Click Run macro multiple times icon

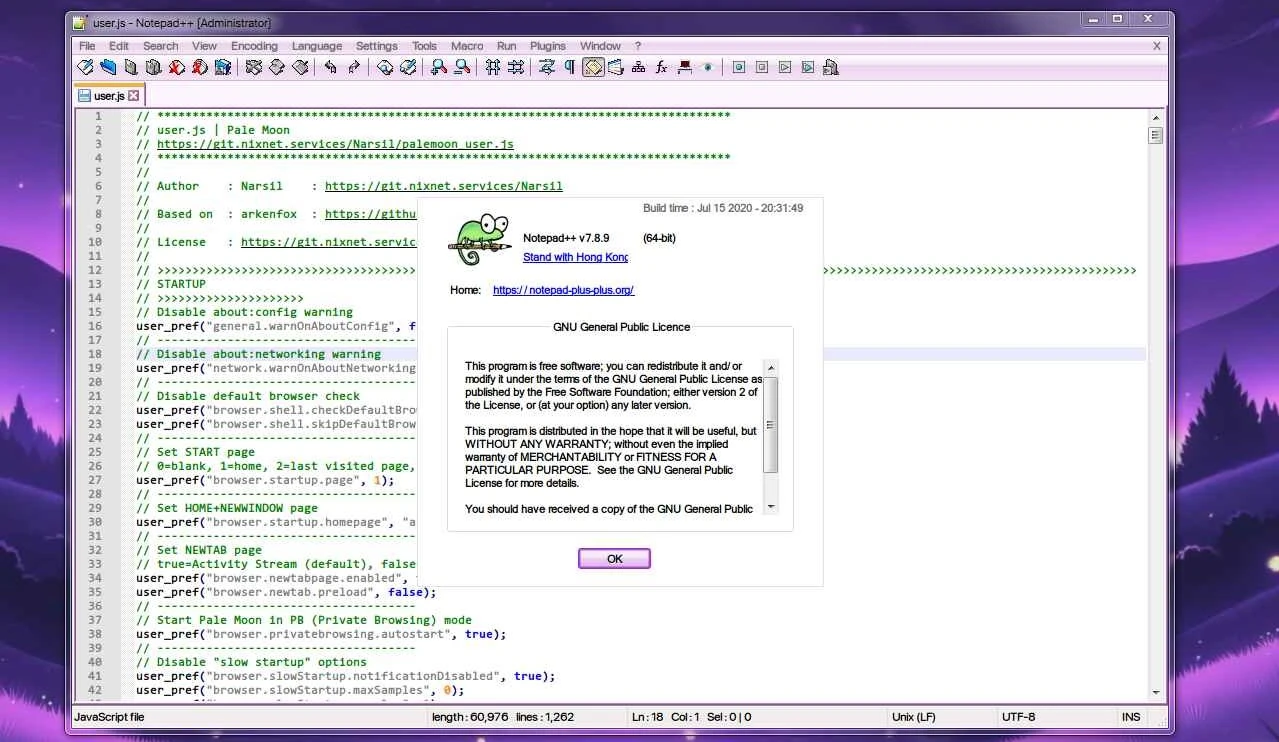pyautogui.click(x=808, y=67)
